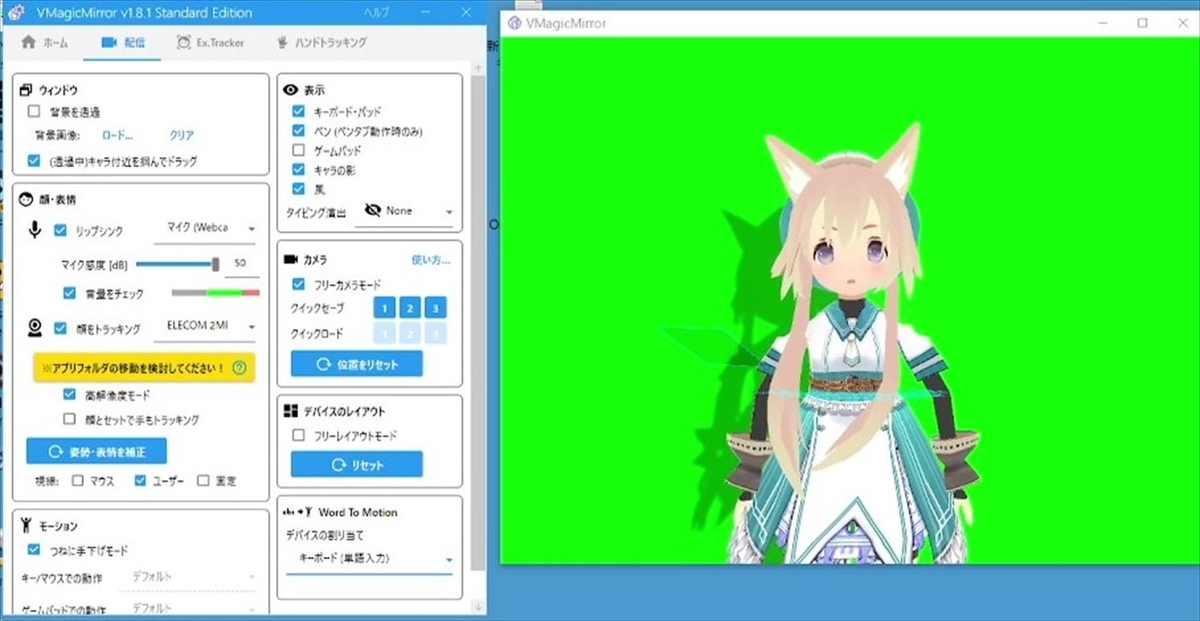Click the ウィンドウ section window icon

click(27, 90)
